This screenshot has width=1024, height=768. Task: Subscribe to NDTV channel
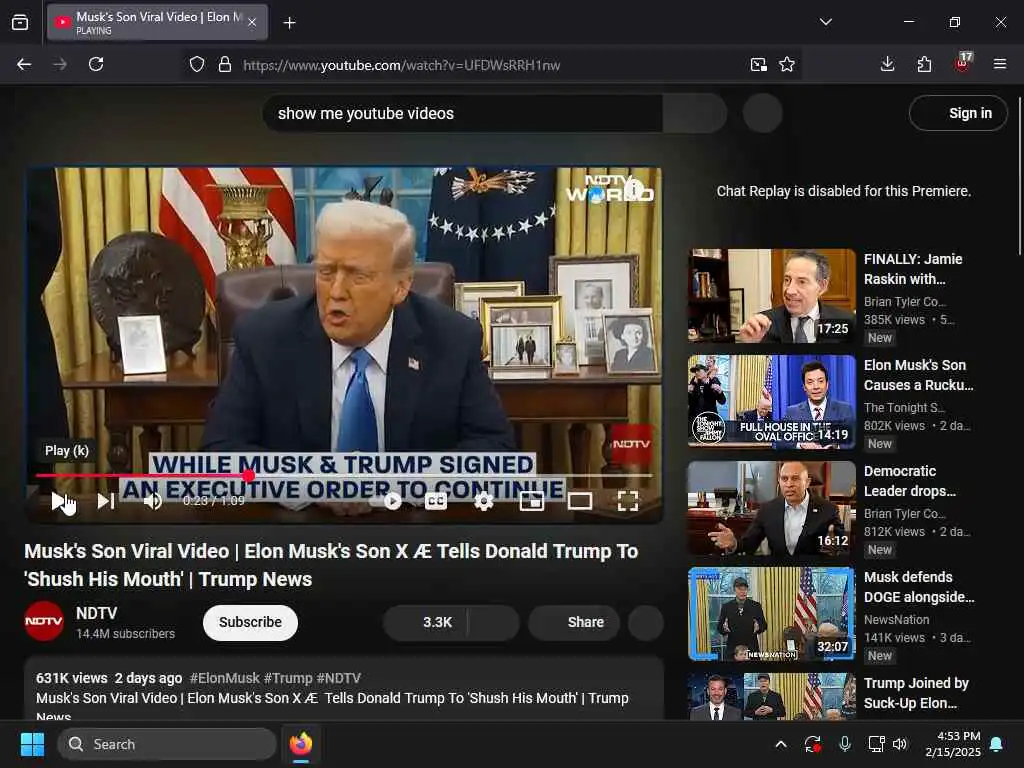click(250, 622)
